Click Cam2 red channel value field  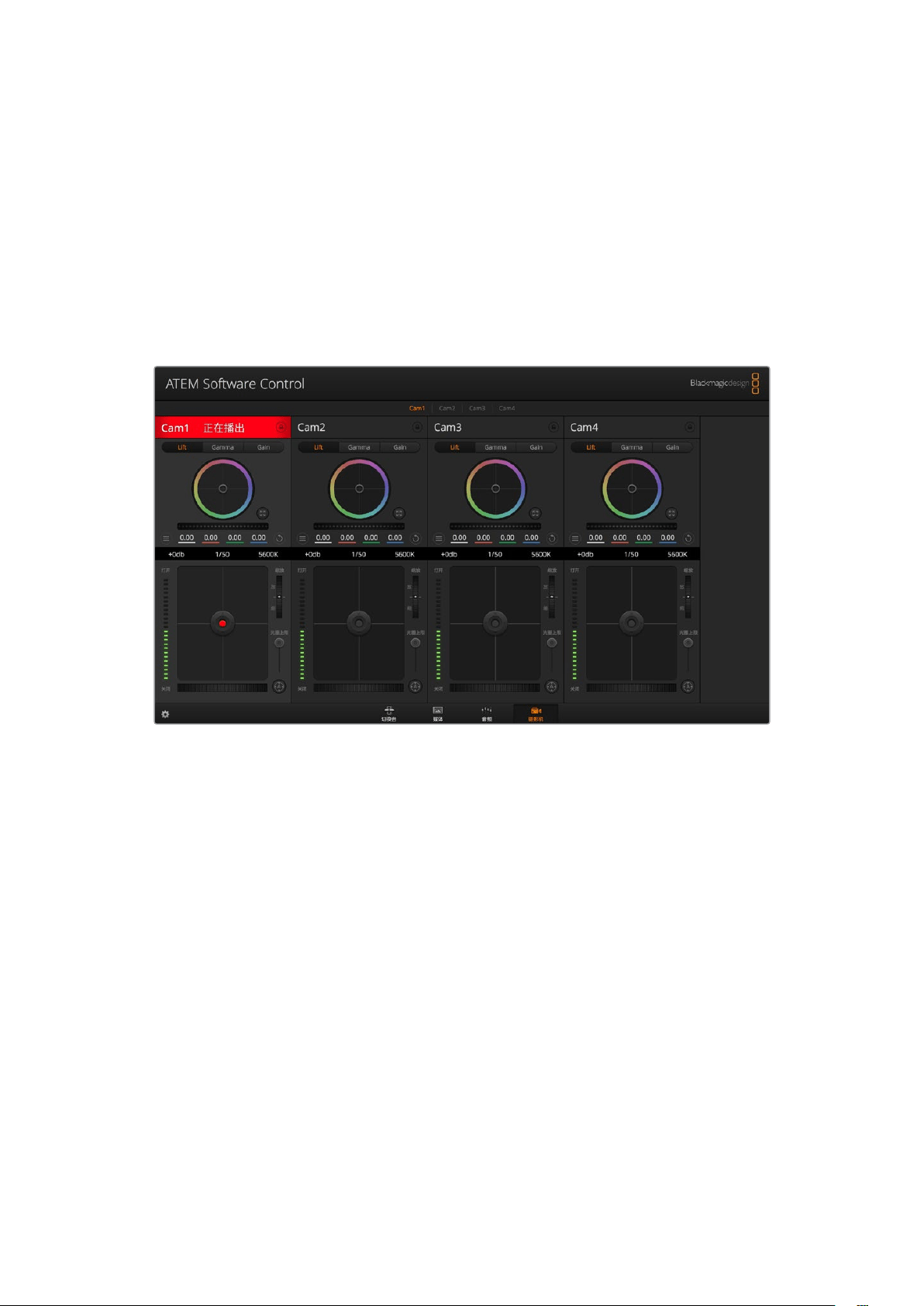[x=347, y=538]
